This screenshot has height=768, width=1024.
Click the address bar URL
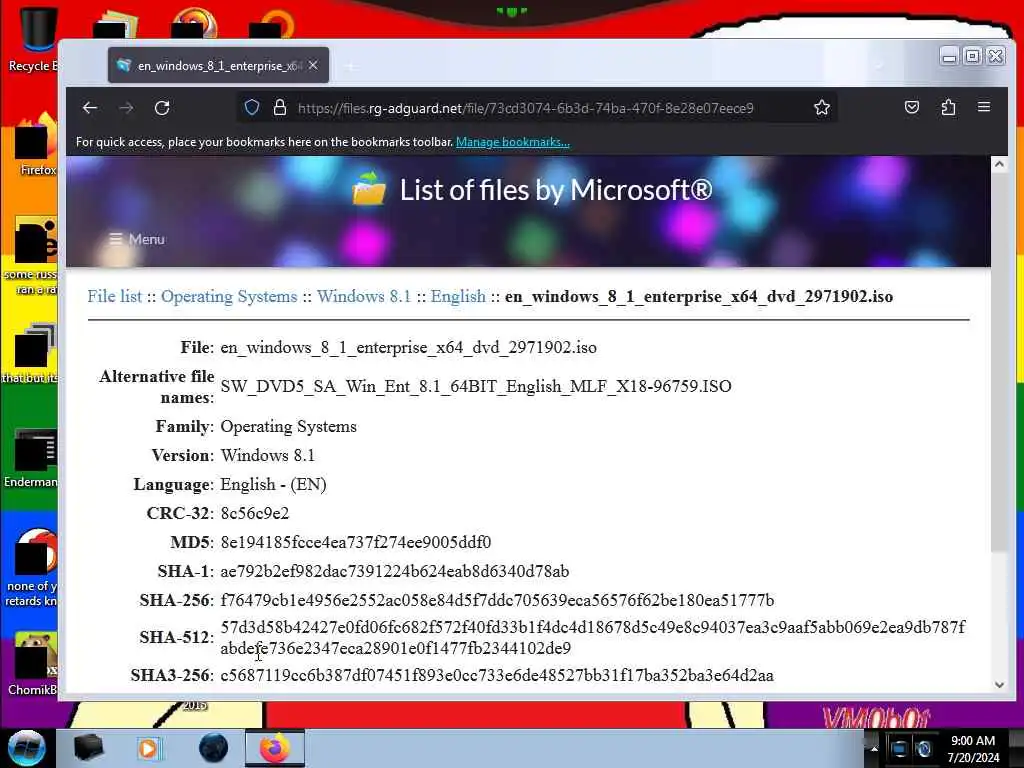526,108
